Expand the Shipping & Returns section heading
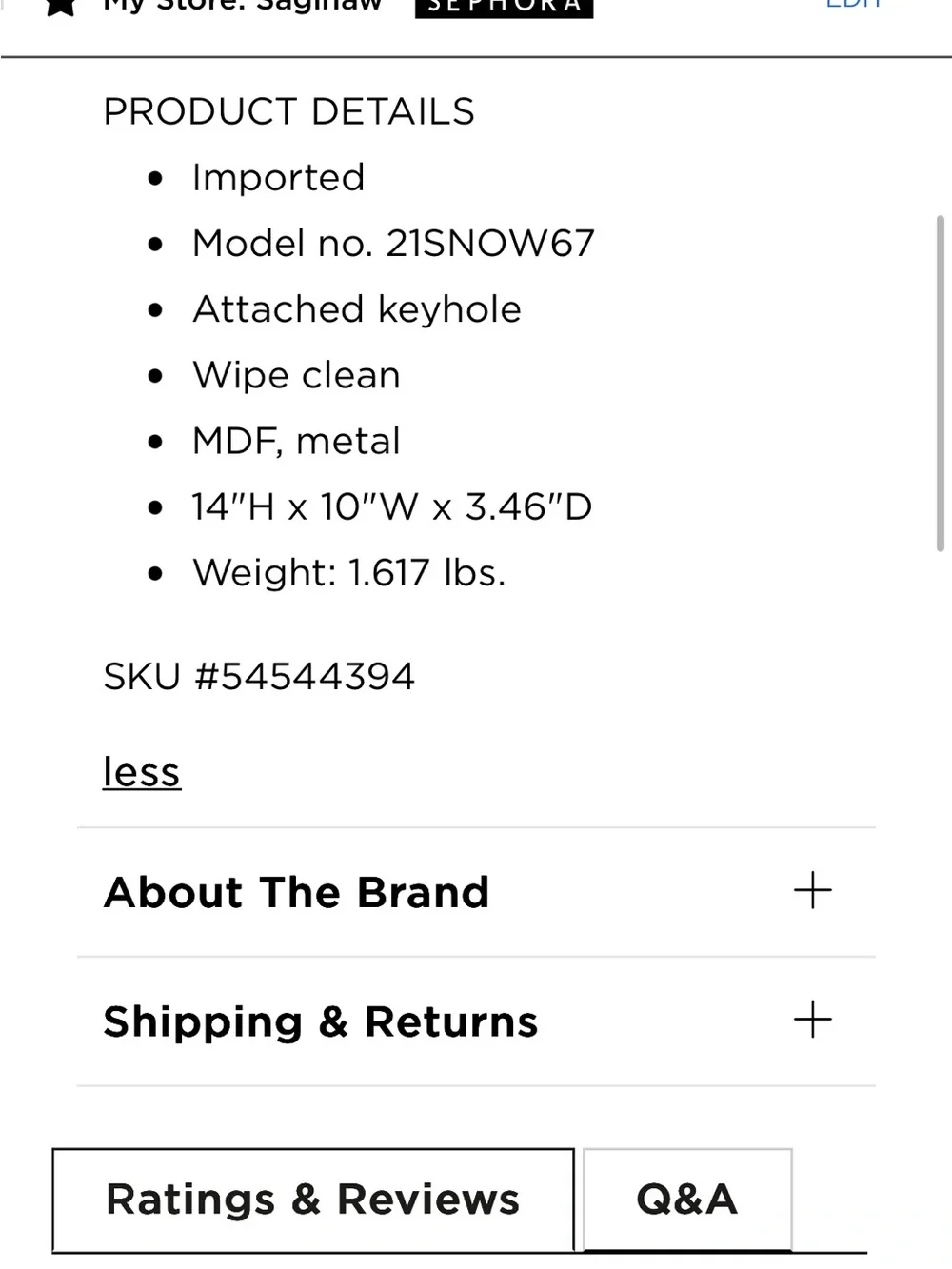This screenshot has height=1269, width=952. 321,1021
